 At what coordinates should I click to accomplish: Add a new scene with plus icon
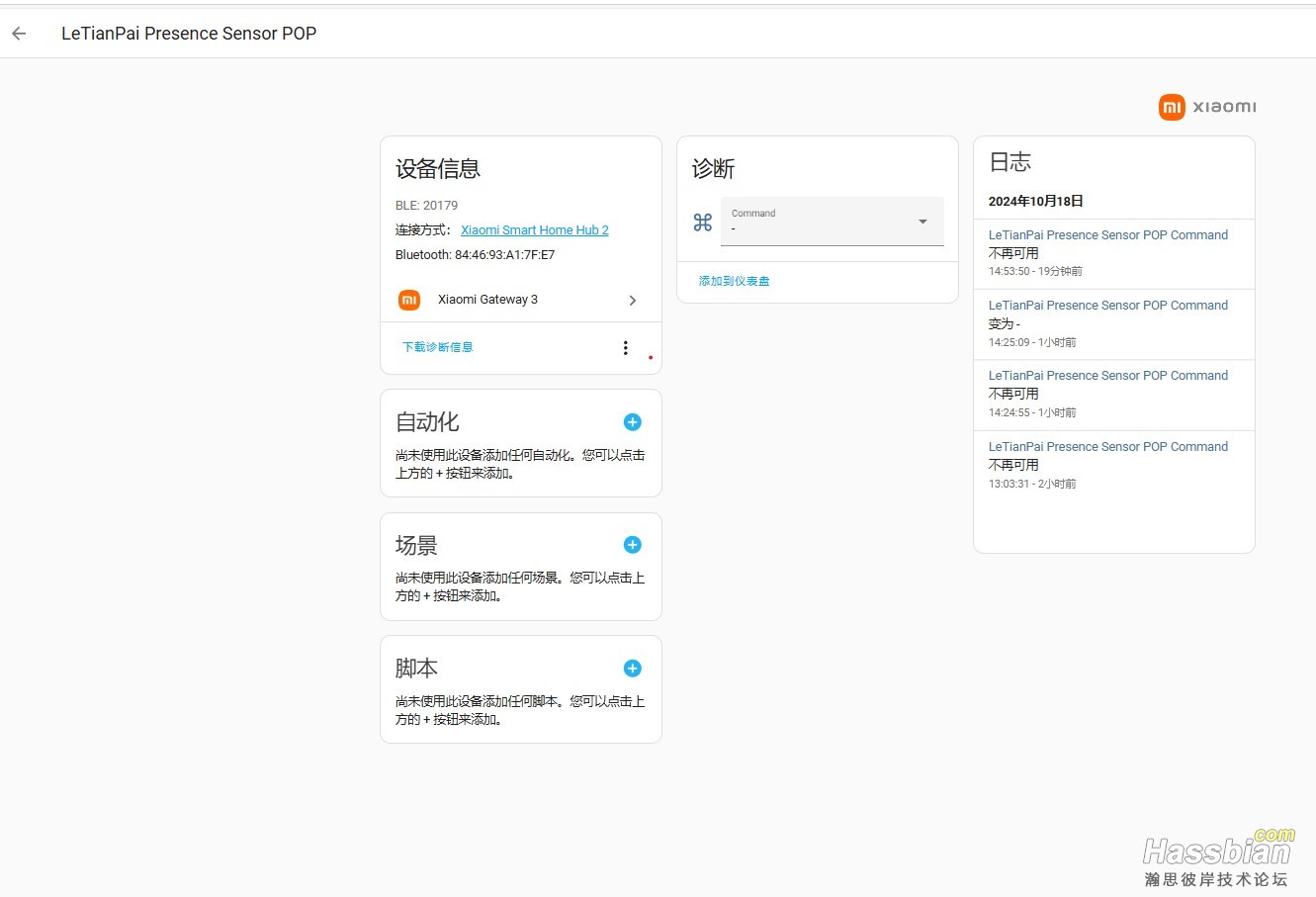click(x=633, y=545)
